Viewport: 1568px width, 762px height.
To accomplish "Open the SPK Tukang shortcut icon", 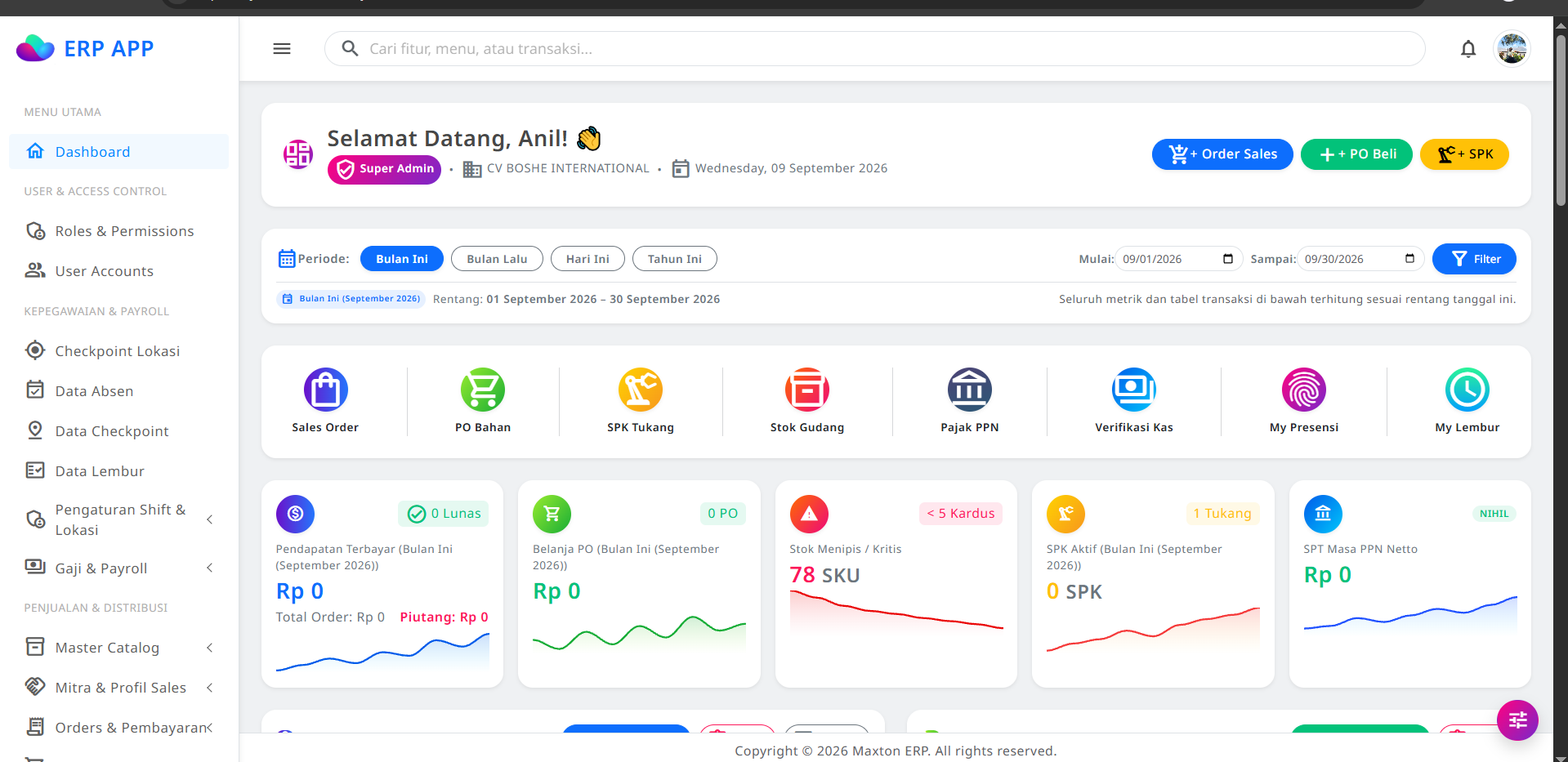I will (641, 390).
